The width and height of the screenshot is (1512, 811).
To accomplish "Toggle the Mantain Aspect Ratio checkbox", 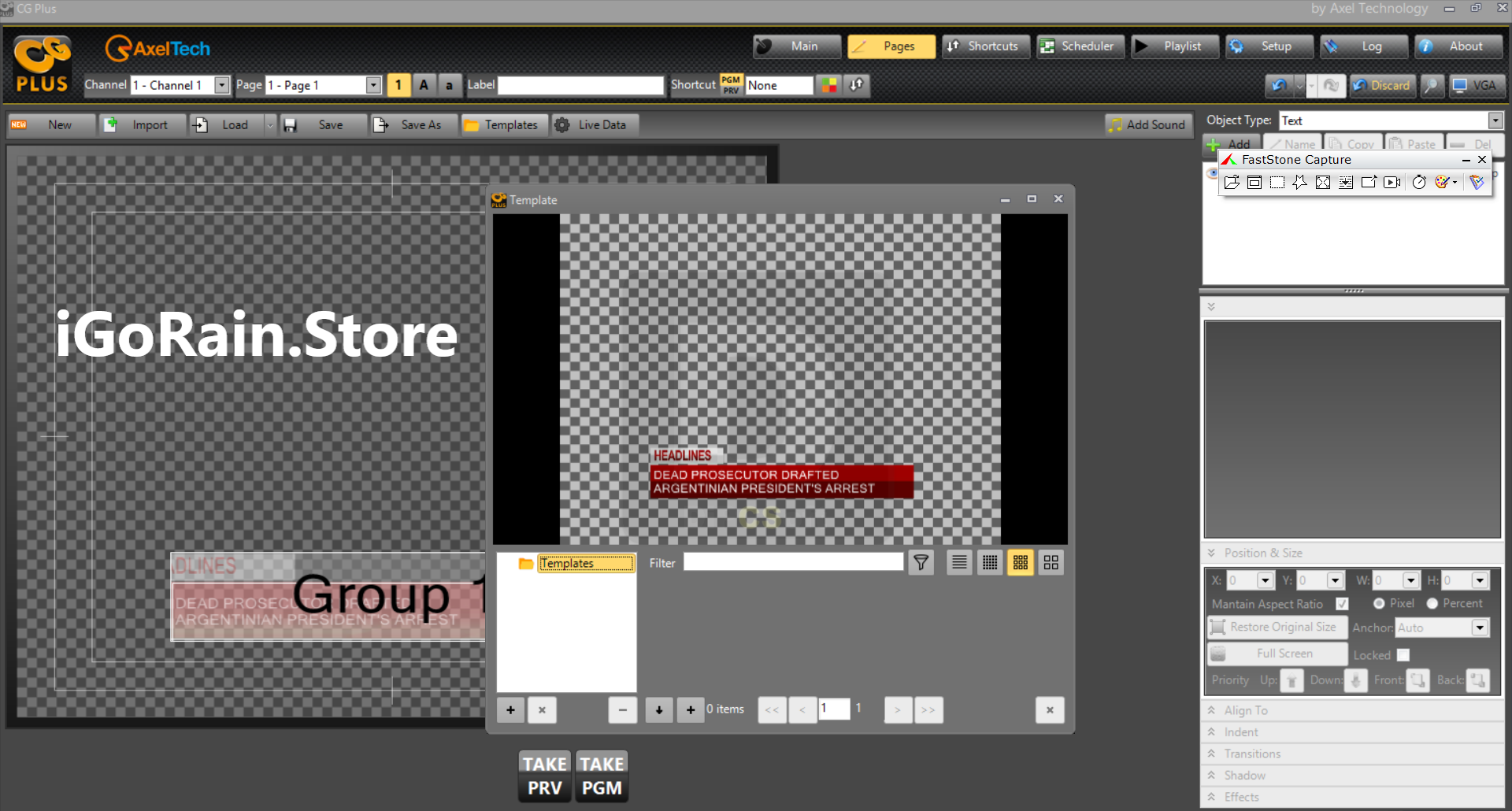I will (1342, 604).
